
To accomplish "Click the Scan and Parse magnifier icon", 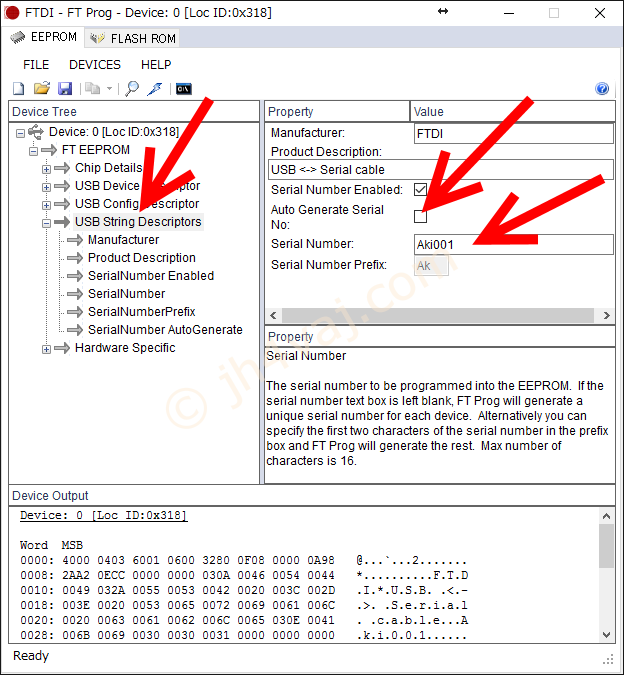I will 132,89.
